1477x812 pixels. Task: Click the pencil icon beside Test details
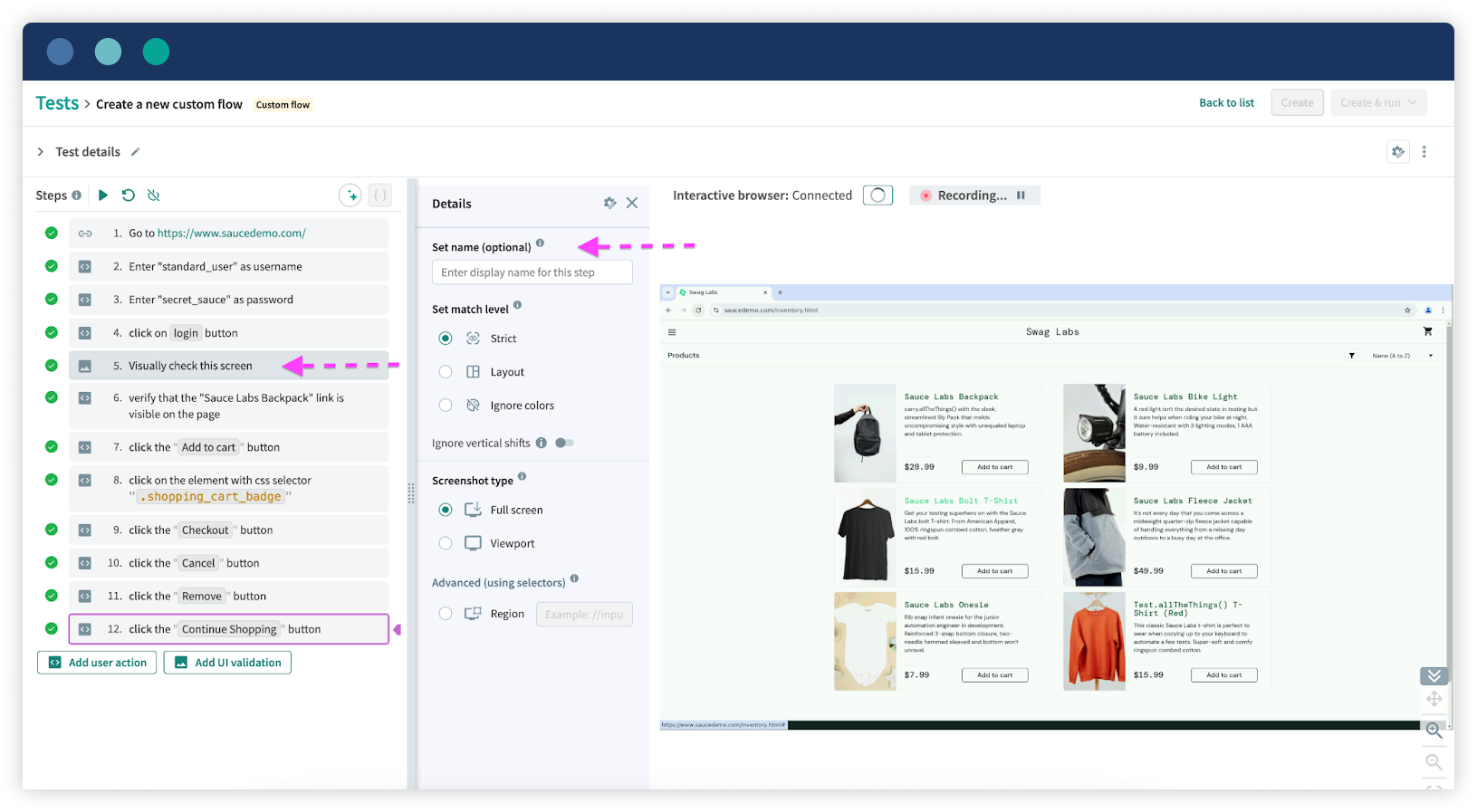click(135, 152)
